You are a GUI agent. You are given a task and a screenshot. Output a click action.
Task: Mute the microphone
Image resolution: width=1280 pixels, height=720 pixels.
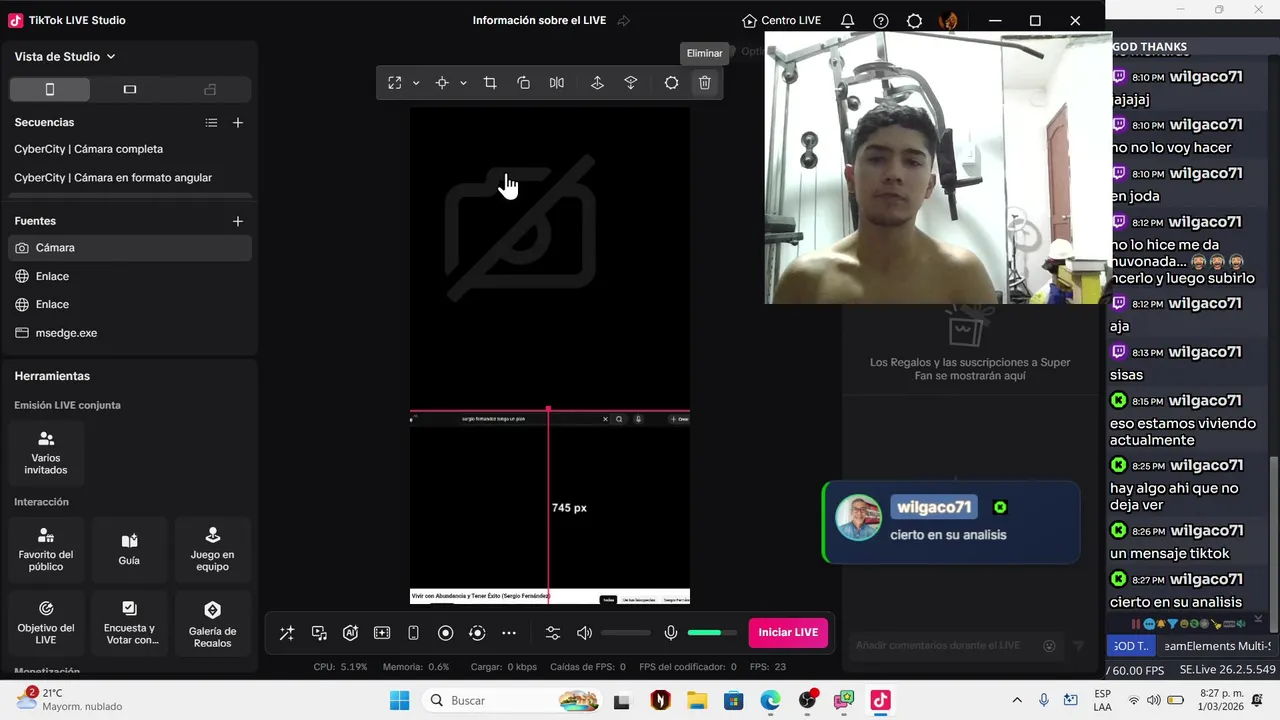[671, 633]
